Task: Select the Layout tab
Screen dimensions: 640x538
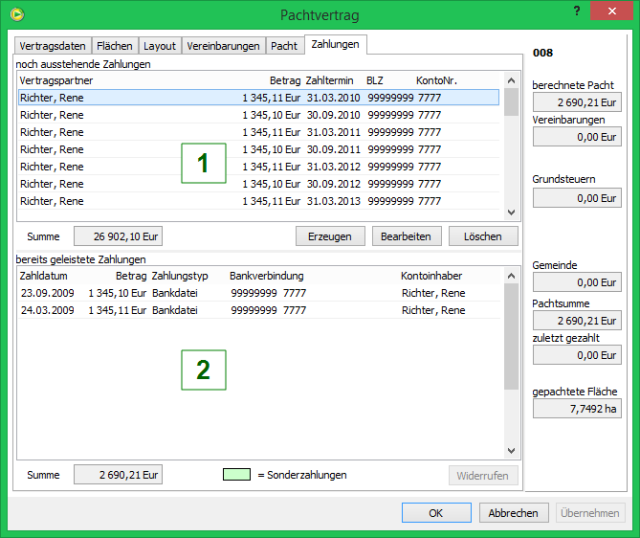Action: (160, 46)
